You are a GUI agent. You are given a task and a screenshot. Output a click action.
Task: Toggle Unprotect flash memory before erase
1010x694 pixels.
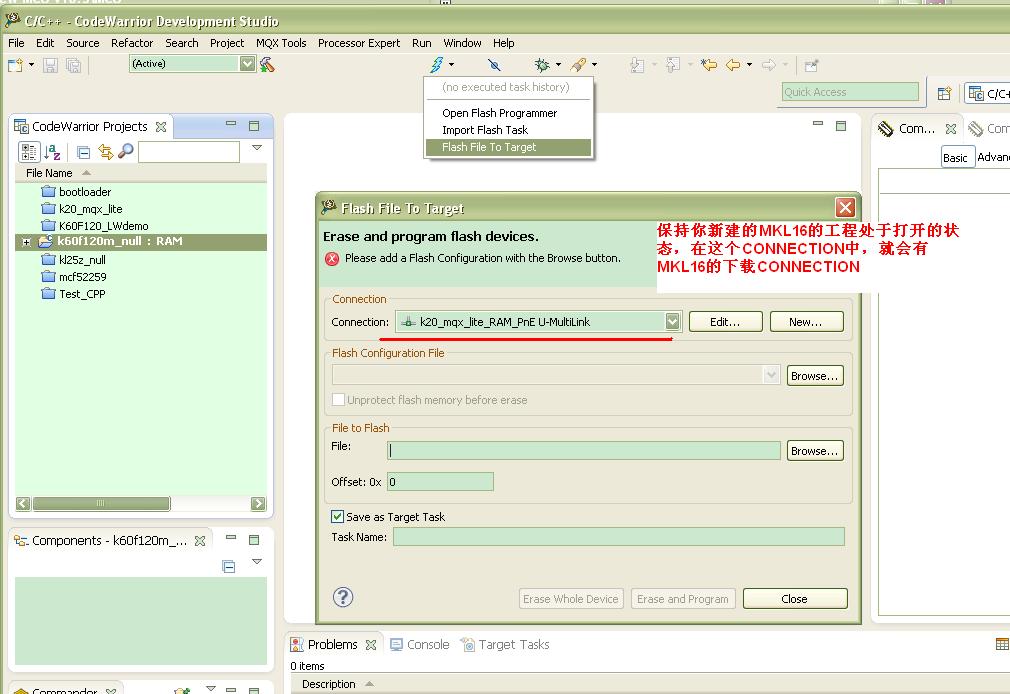coord(338,400)
